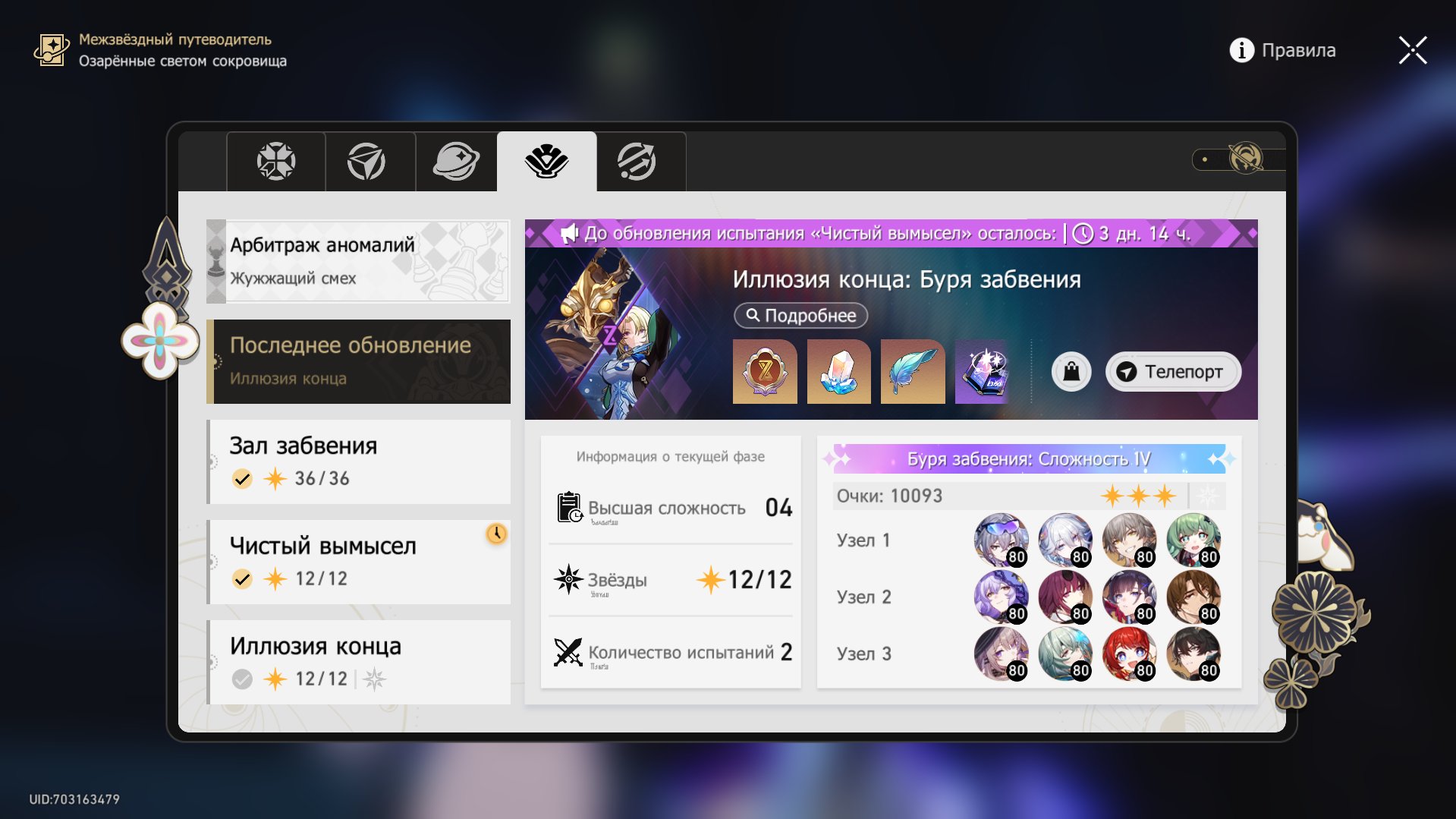Screen dimensions: 1456x819
Task: Select the treasures shell tab
Action: [546, 161]
